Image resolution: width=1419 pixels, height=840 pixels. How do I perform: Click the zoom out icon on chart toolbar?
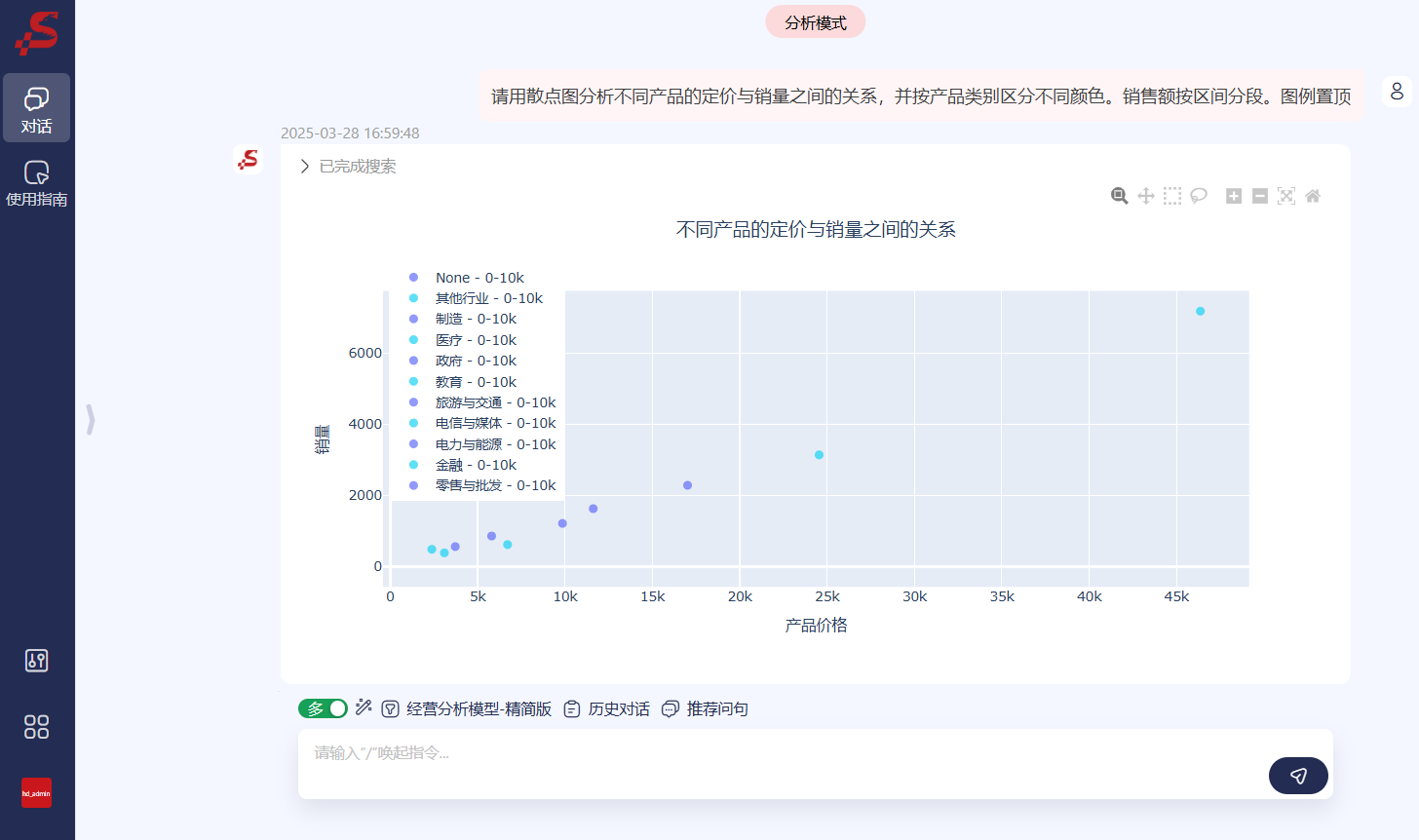[1259, 195]
